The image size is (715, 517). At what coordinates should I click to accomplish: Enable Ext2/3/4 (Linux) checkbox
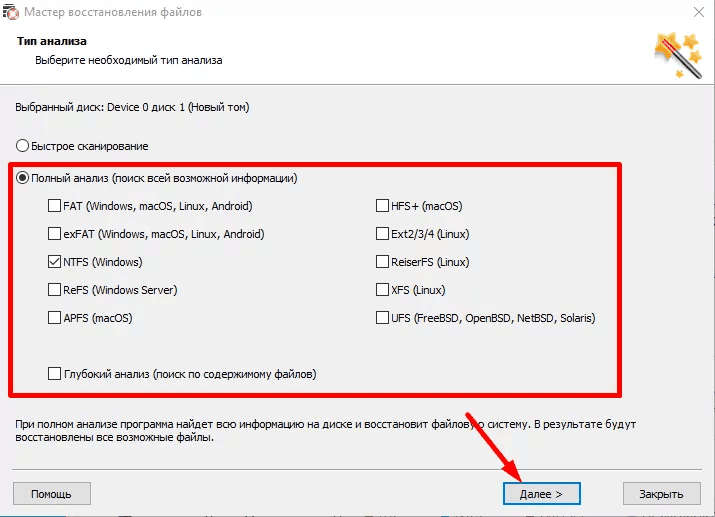click(382, 235)
